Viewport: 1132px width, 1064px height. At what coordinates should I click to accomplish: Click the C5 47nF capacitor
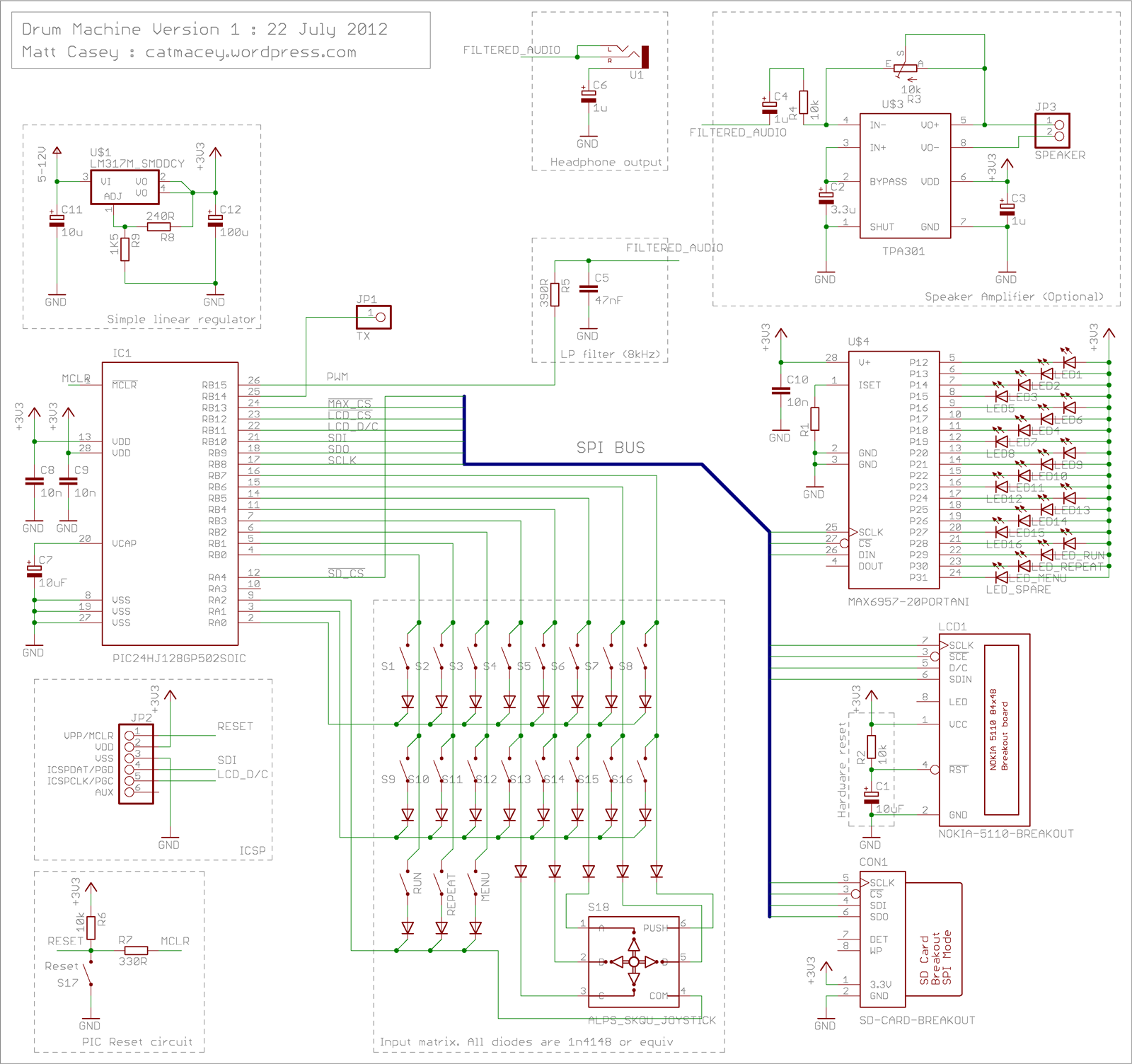(588, 289)
